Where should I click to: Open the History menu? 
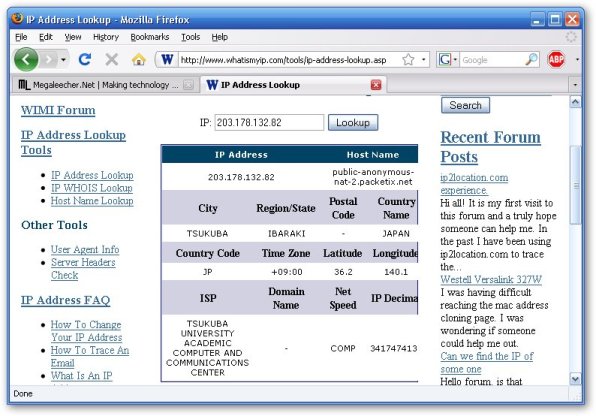pos(106,37)
